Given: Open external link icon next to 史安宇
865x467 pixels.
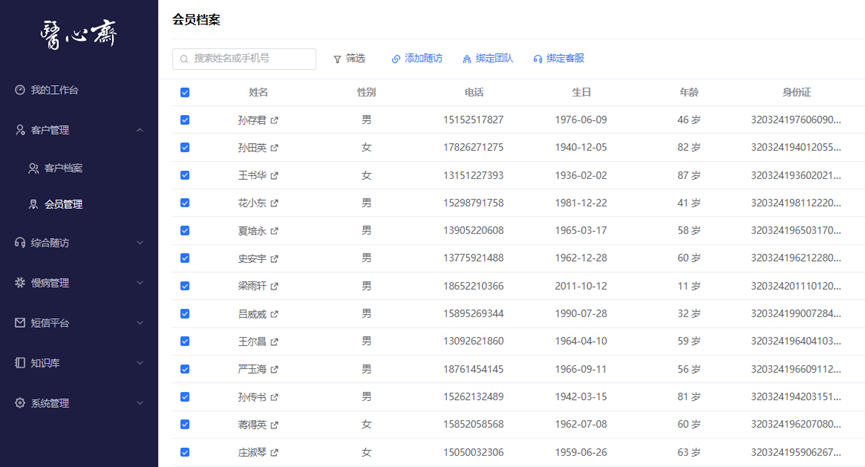Looking at the screenshot, I should pyautogui.click(x=274, y=259).
